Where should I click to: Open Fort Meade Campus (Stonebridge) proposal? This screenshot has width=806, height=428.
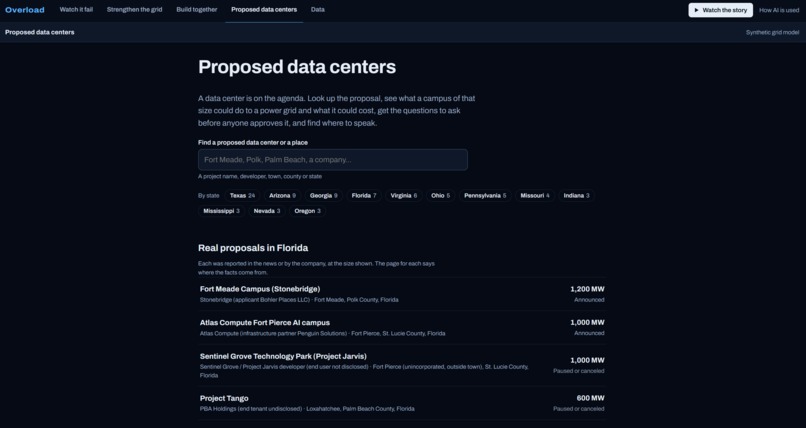[402, 294]
